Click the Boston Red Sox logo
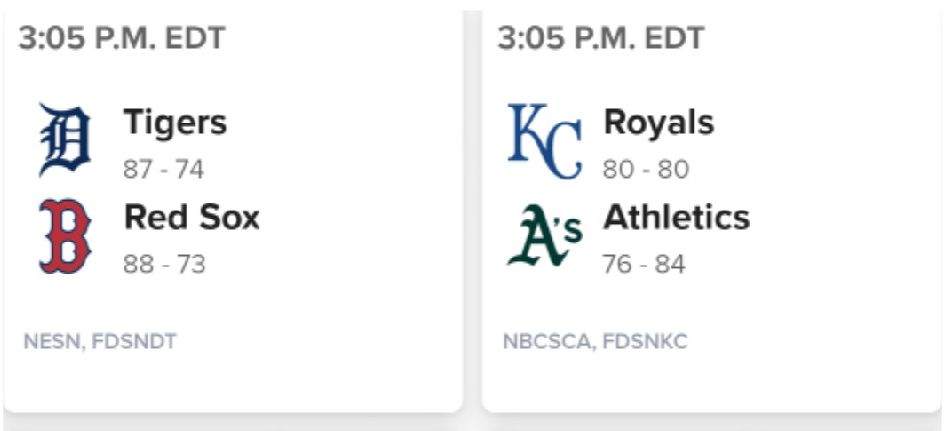Image resolution: width=952 pixels, height=431 pixels. (x=64, y=236)
